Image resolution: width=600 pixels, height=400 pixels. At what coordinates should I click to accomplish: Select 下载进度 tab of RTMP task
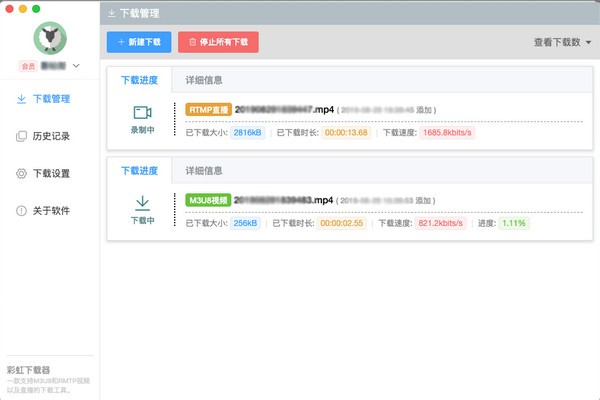(x=139, y=80)
